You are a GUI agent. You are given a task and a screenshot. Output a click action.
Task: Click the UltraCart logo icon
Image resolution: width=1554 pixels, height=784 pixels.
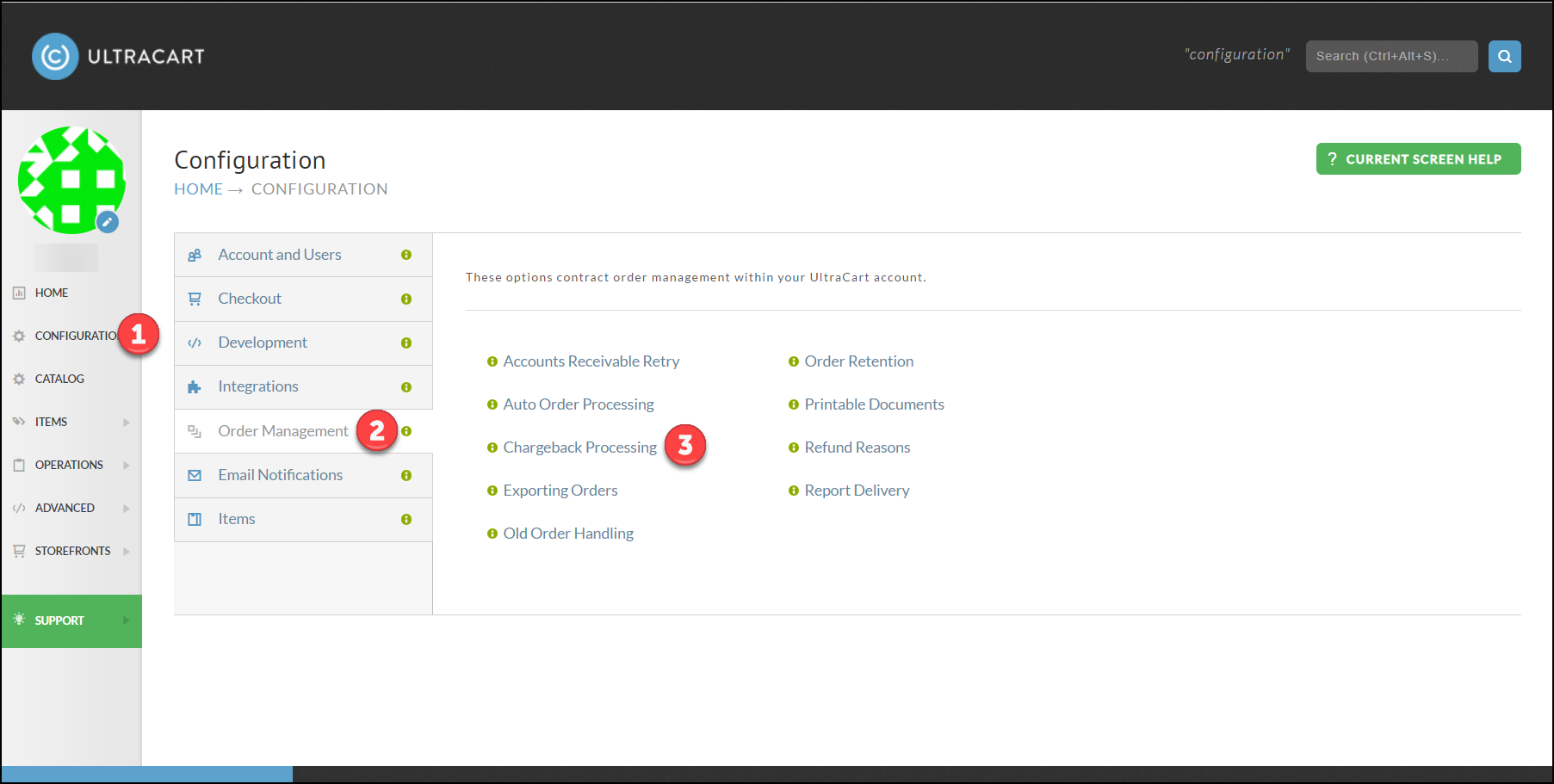point(55,57)
